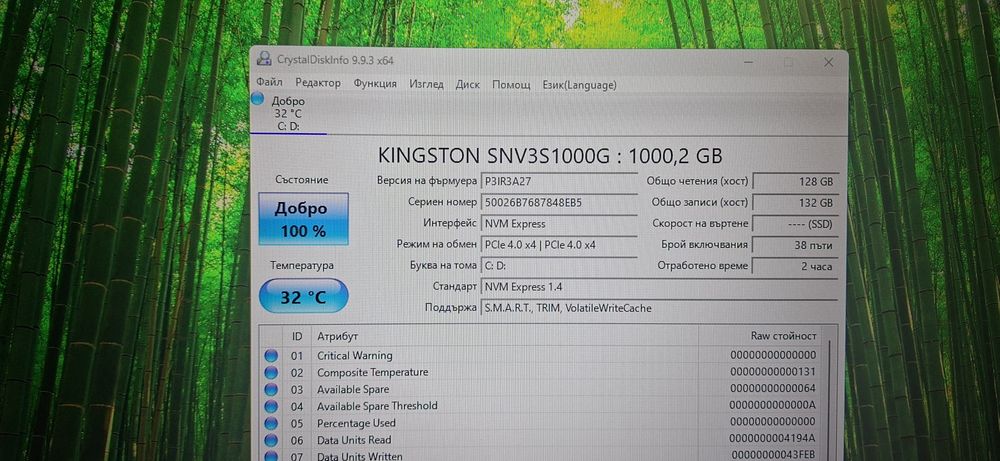Select the Percentage Used attribute row
This screenshot has height=461, width=1000.
point(541,423)
